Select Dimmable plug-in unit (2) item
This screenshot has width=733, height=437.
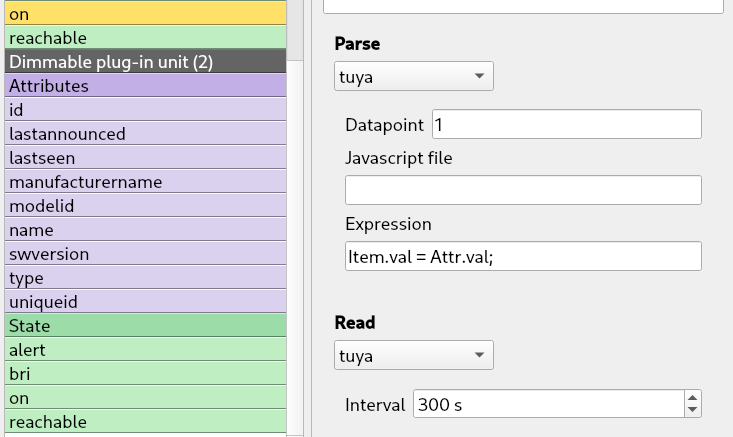point(145,62)
